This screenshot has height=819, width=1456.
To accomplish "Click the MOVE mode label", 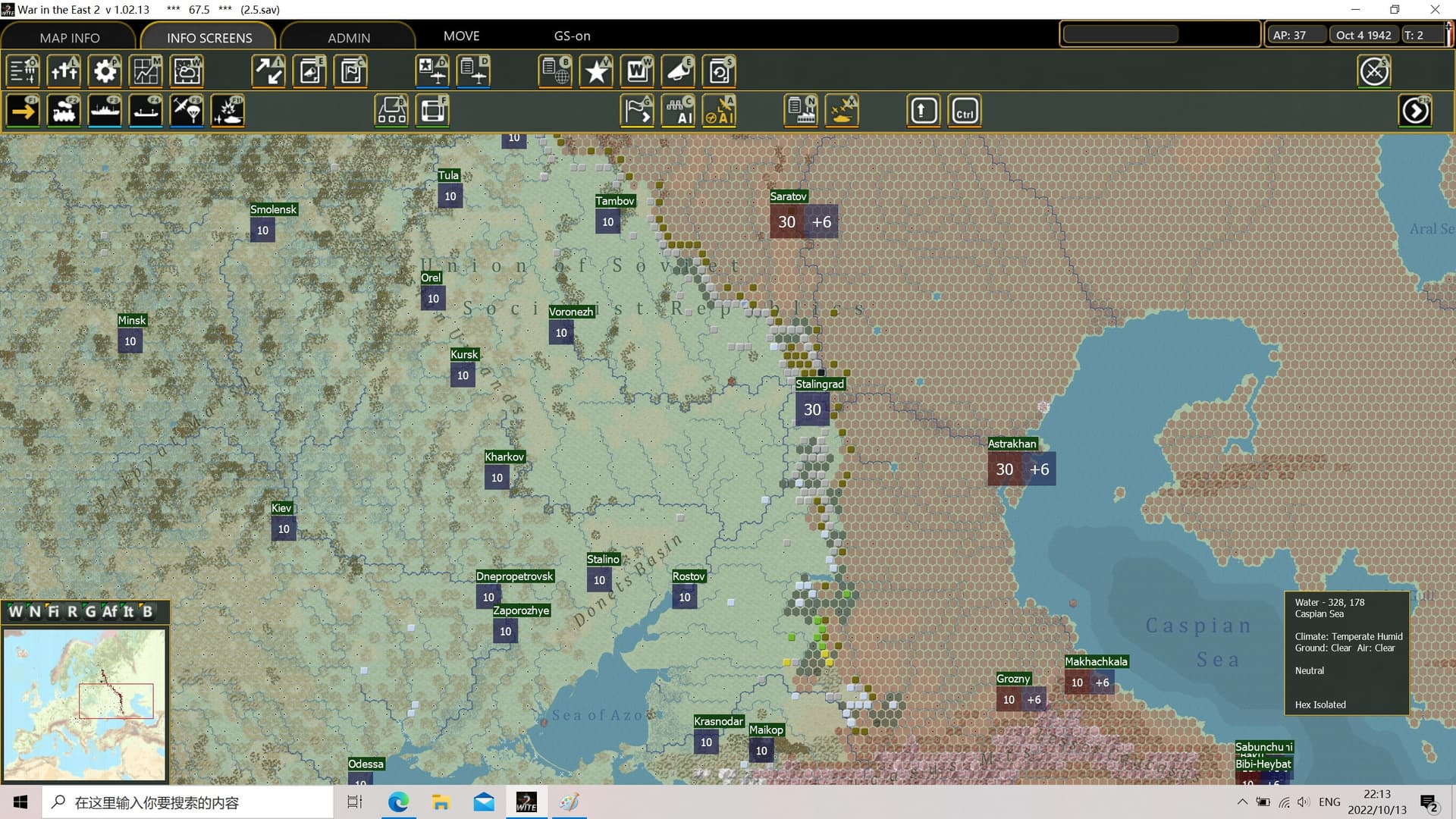I will (x=461, y=36).
